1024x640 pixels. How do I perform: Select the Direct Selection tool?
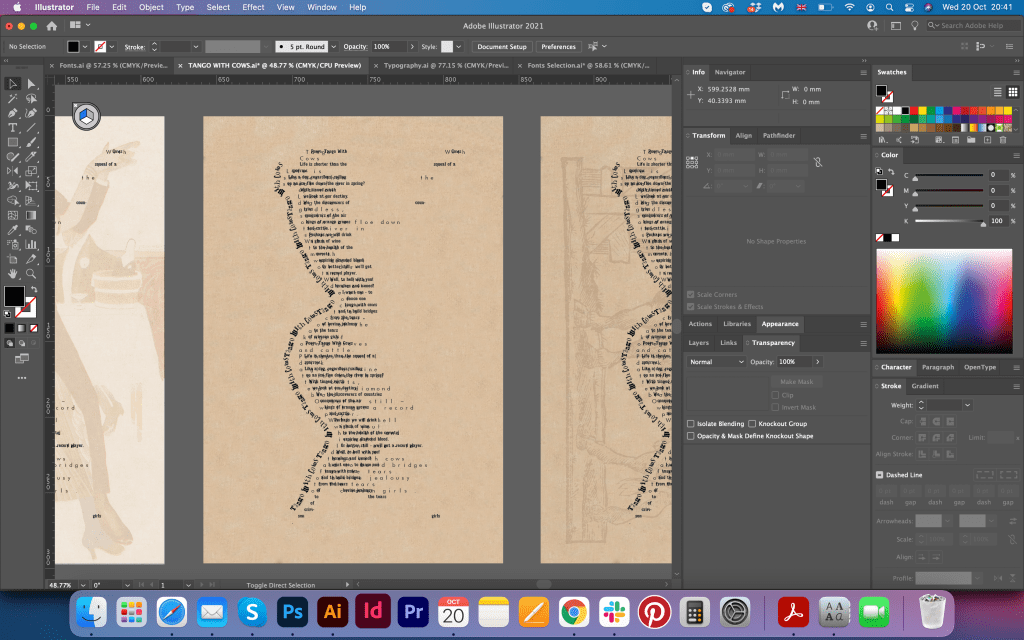click(32, 84)
